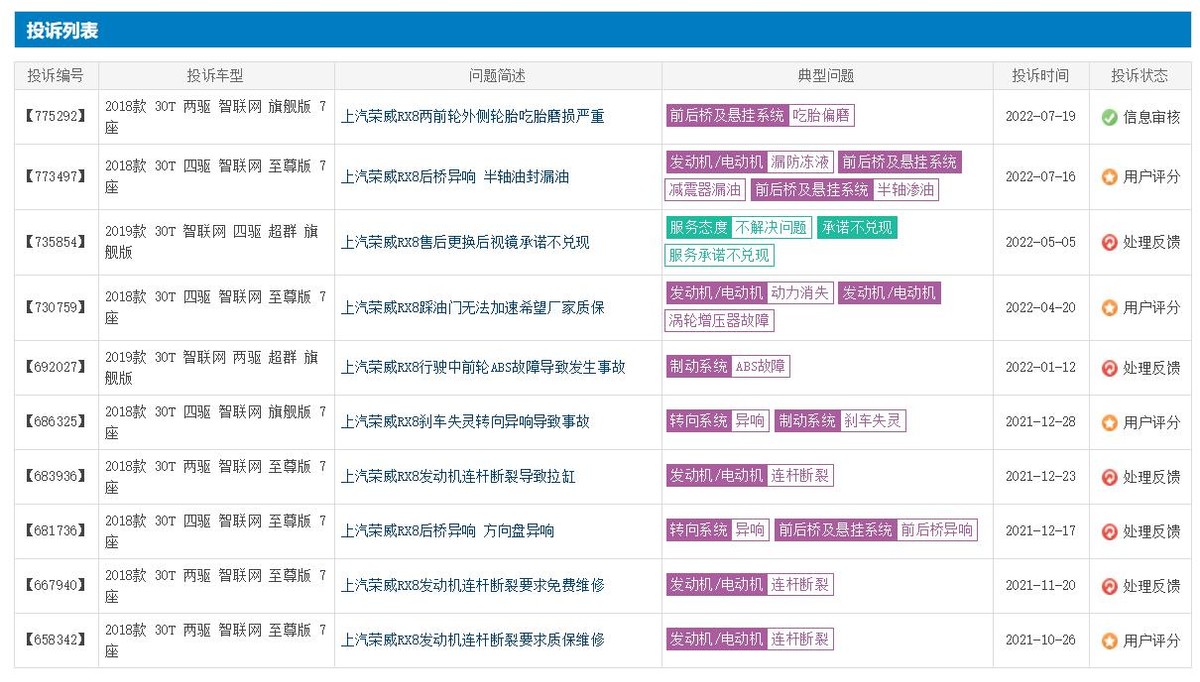Screen dimensions: 1200x682
Task: Select complaint number 【681736】
Action: click(56, 532)
